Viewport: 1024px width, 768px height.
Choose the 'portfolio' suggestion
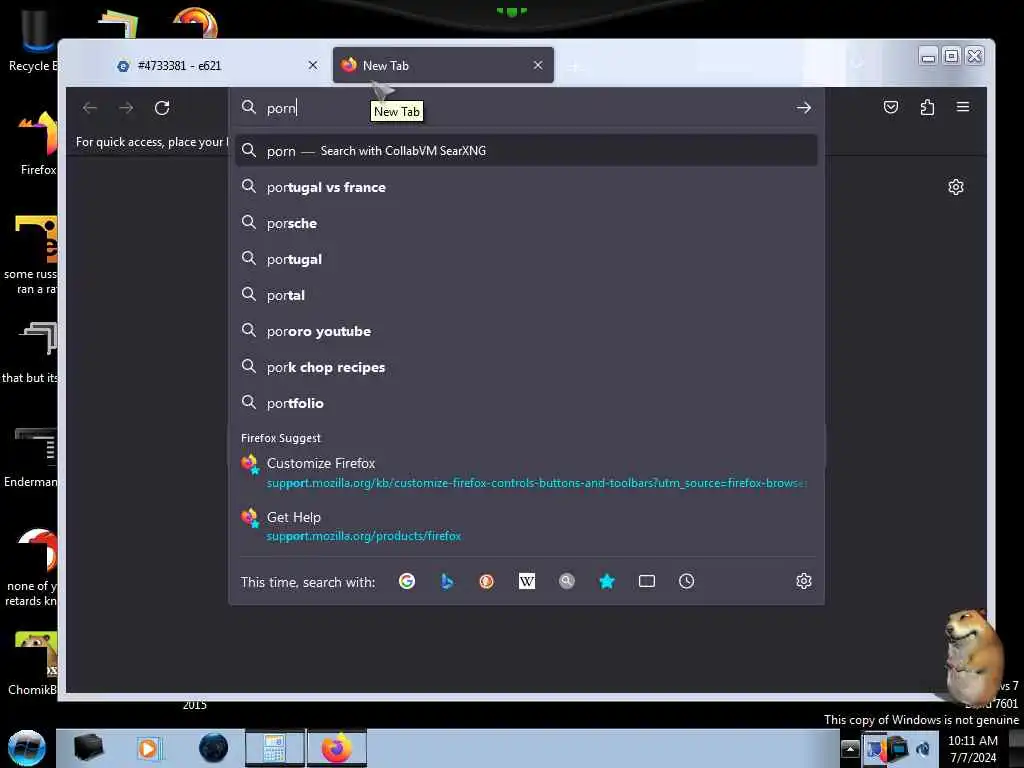(x=526, y=403)
